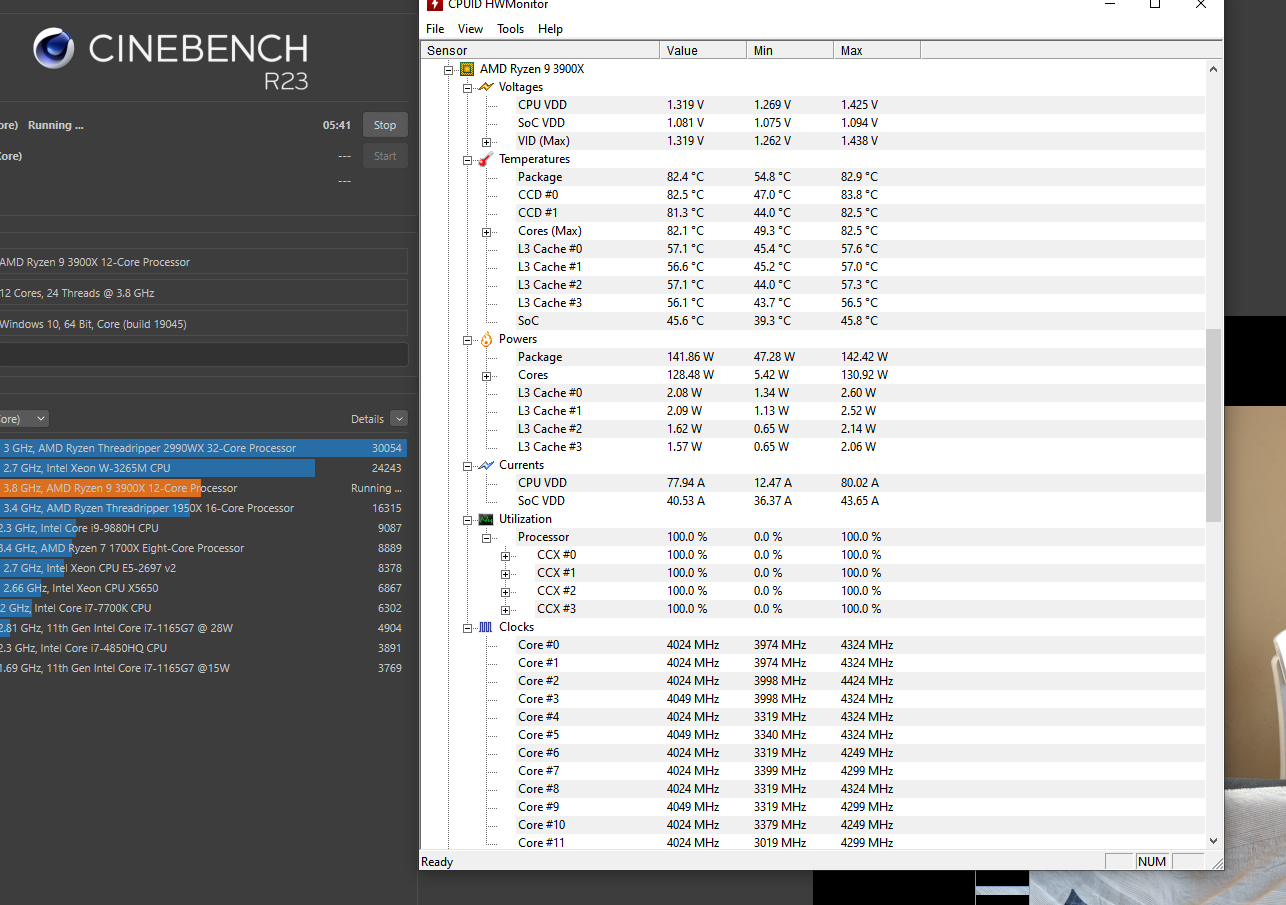Click the Sensor column header
Screen dimensions: 1286x905
coord(540,50)
